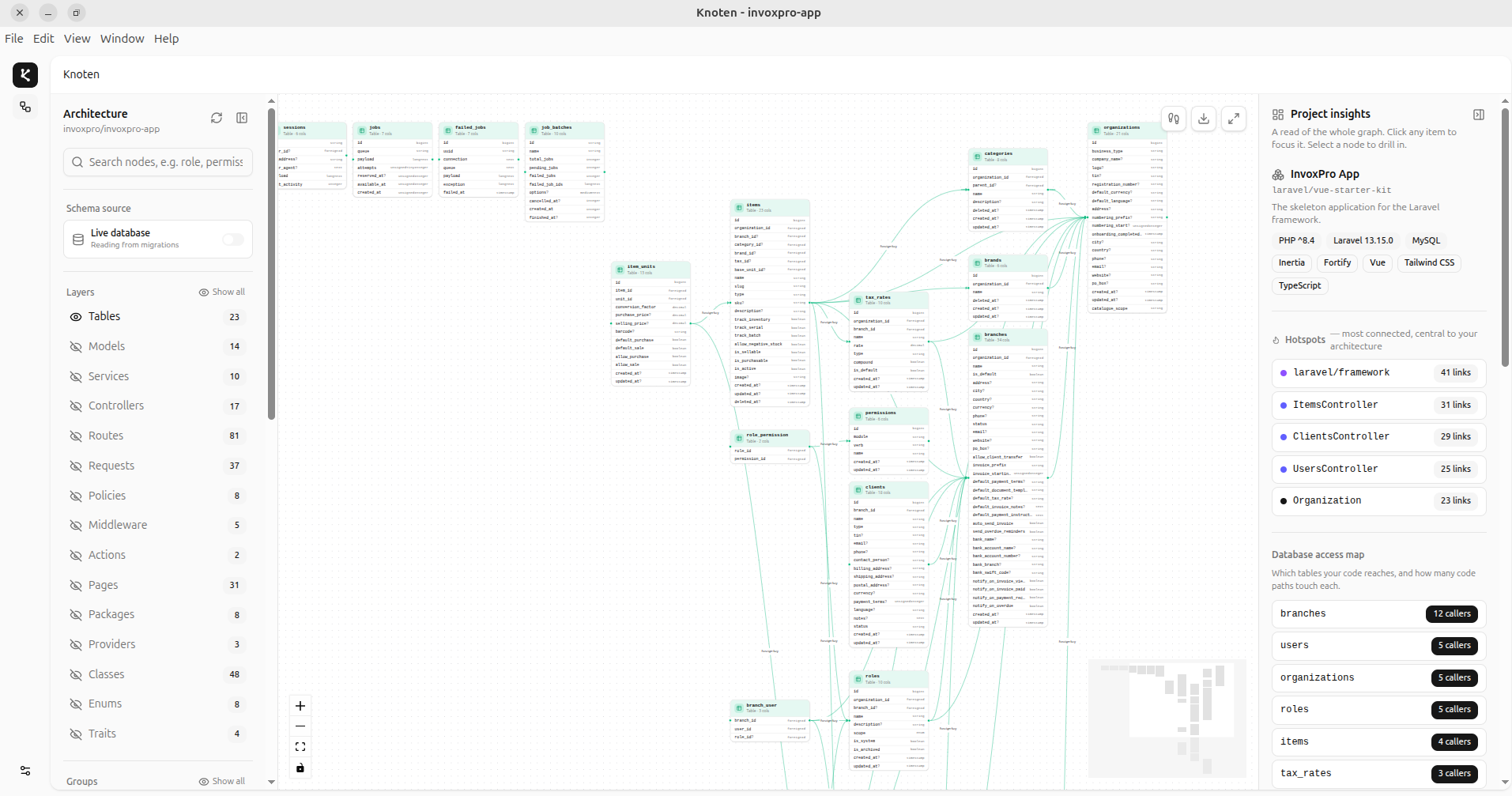The width and height of the screenshot is (1512, 796).
Task: Select the Enums layer row
Action: [x=158, y=704]
